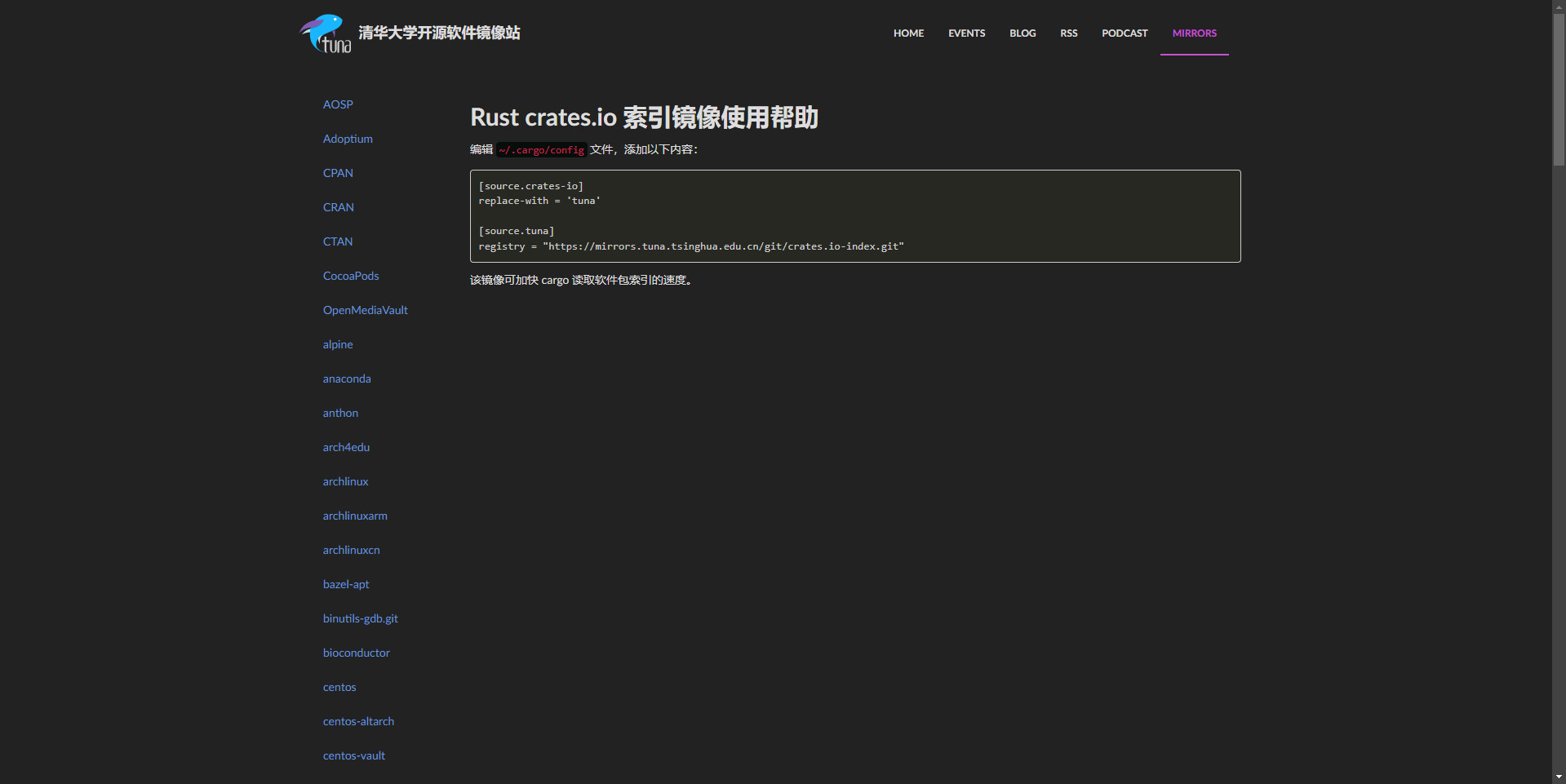
Task: Click the TUNA fish logo
Action: [326, 33]
